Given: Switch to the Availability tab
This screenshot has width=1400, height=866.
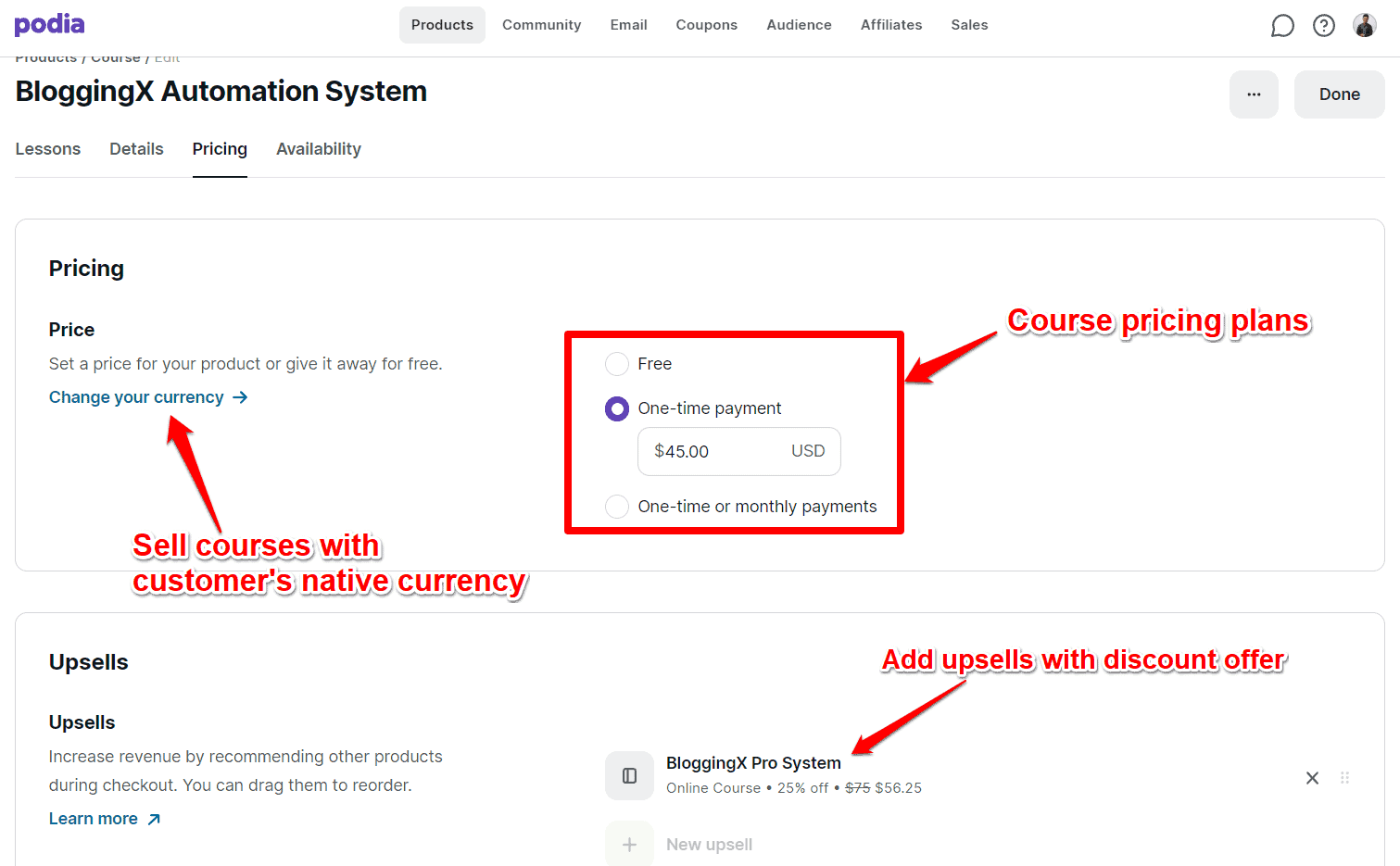Looking at the screenshot, I should (318, 149).
